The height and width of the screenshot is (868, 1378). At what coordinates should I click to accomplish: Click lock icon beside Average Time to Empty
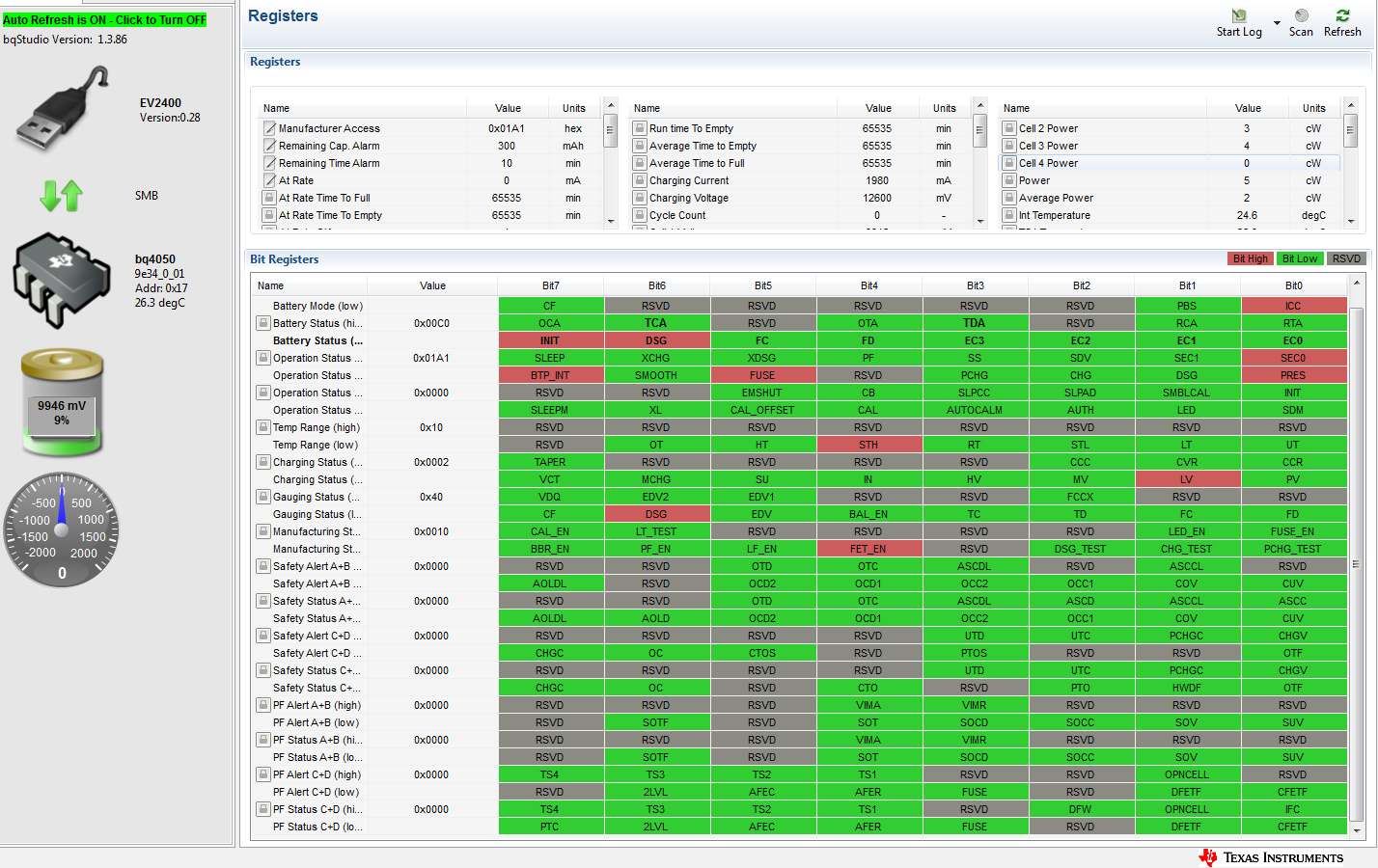(640, 146)
